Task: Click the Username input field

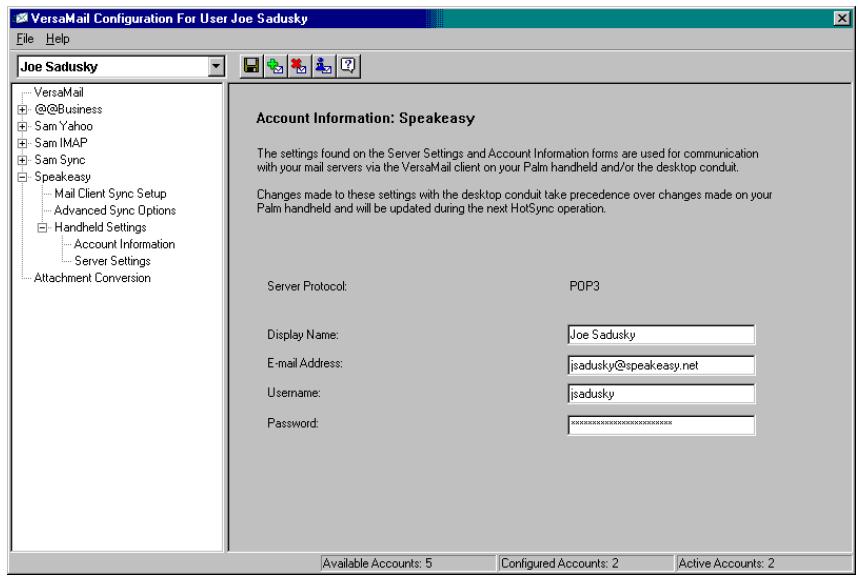Action: pyautogui.click(x=661, y=393)
